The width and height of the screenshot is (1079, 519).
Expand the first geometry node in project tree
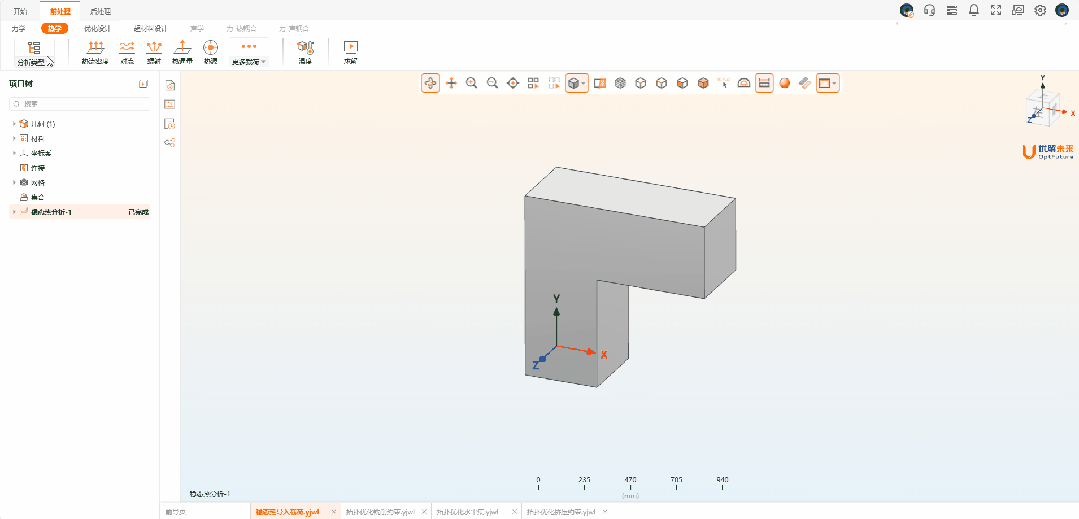(x=14, y=123)
